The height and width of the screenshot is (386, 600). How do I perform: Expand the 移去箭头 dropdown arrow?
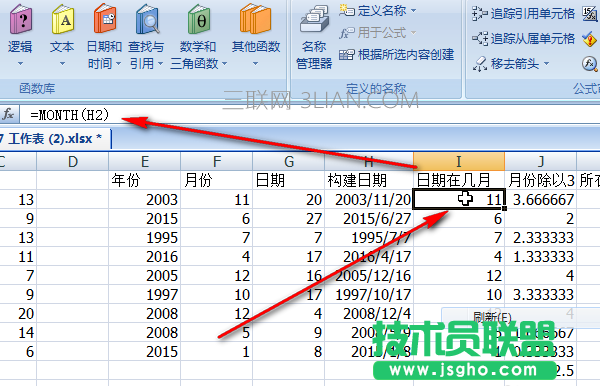pos(546,64)
